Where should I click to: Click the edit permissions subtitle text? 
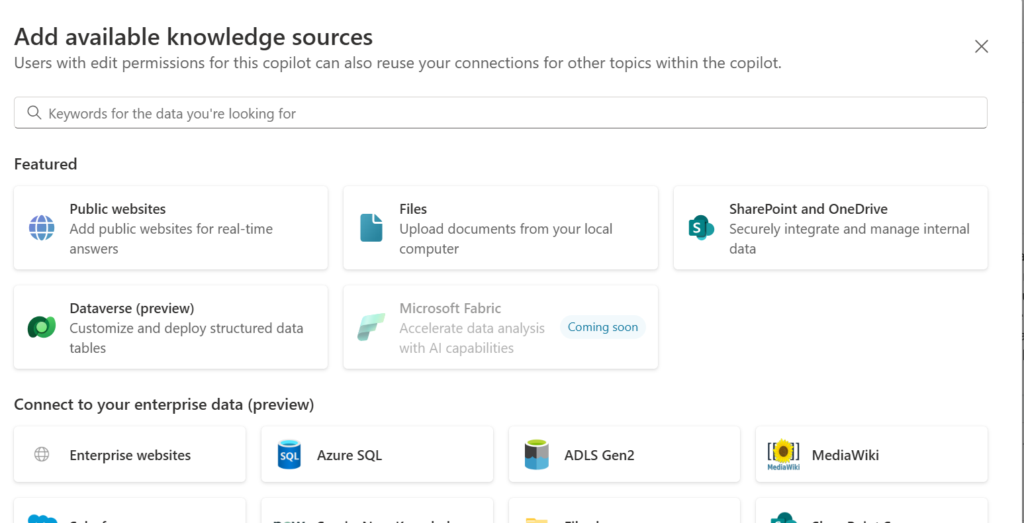(398, 64)
